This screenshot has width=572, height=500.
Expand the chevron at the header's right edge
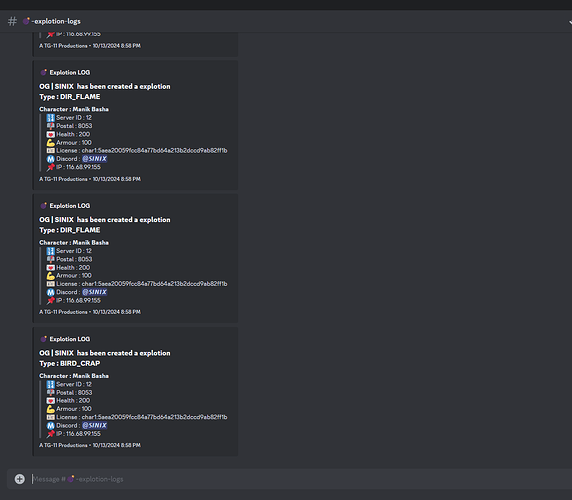pyautogui.click(x=570, y=22)
